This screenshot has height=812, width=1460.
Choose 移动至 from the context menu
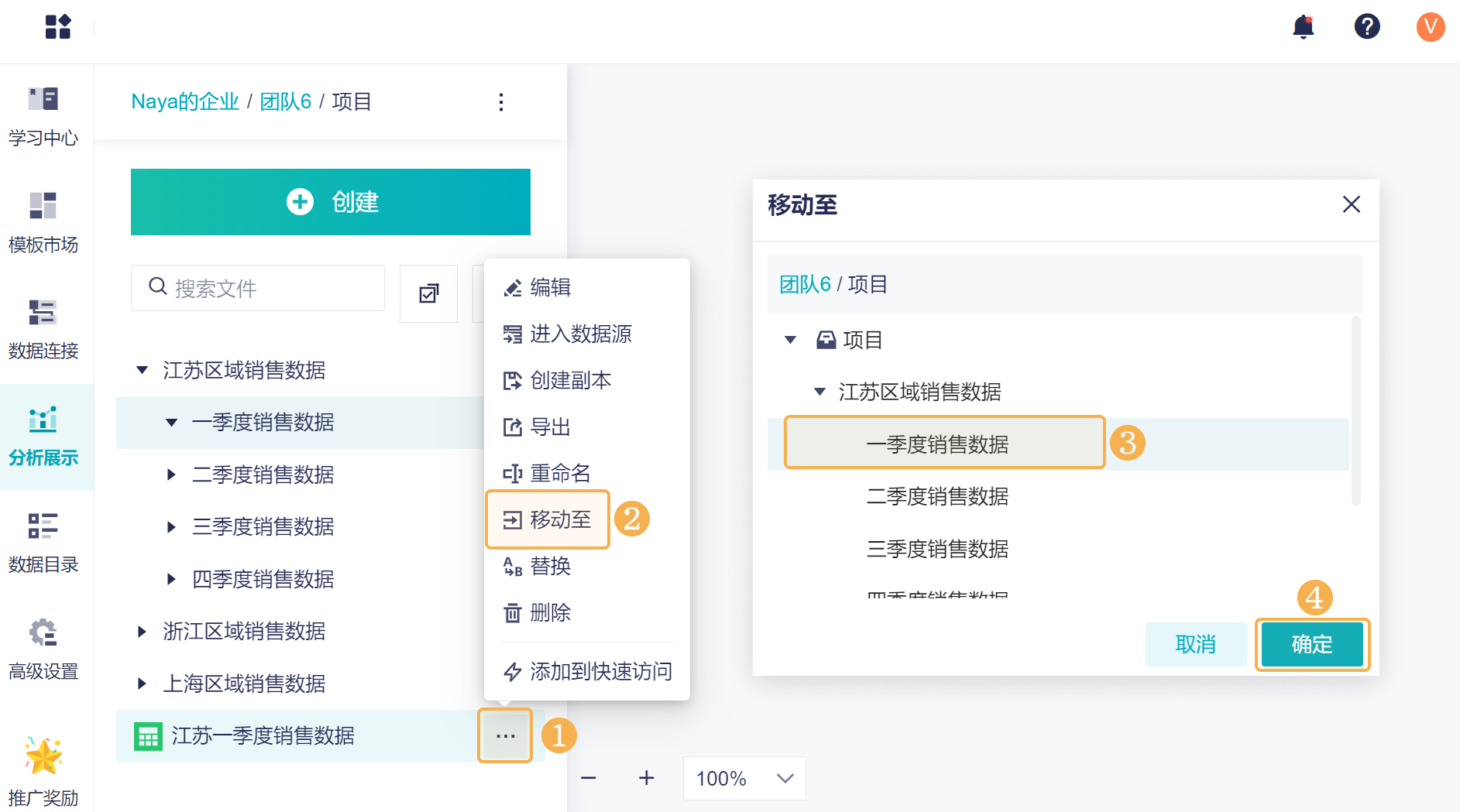click(548, 519)
